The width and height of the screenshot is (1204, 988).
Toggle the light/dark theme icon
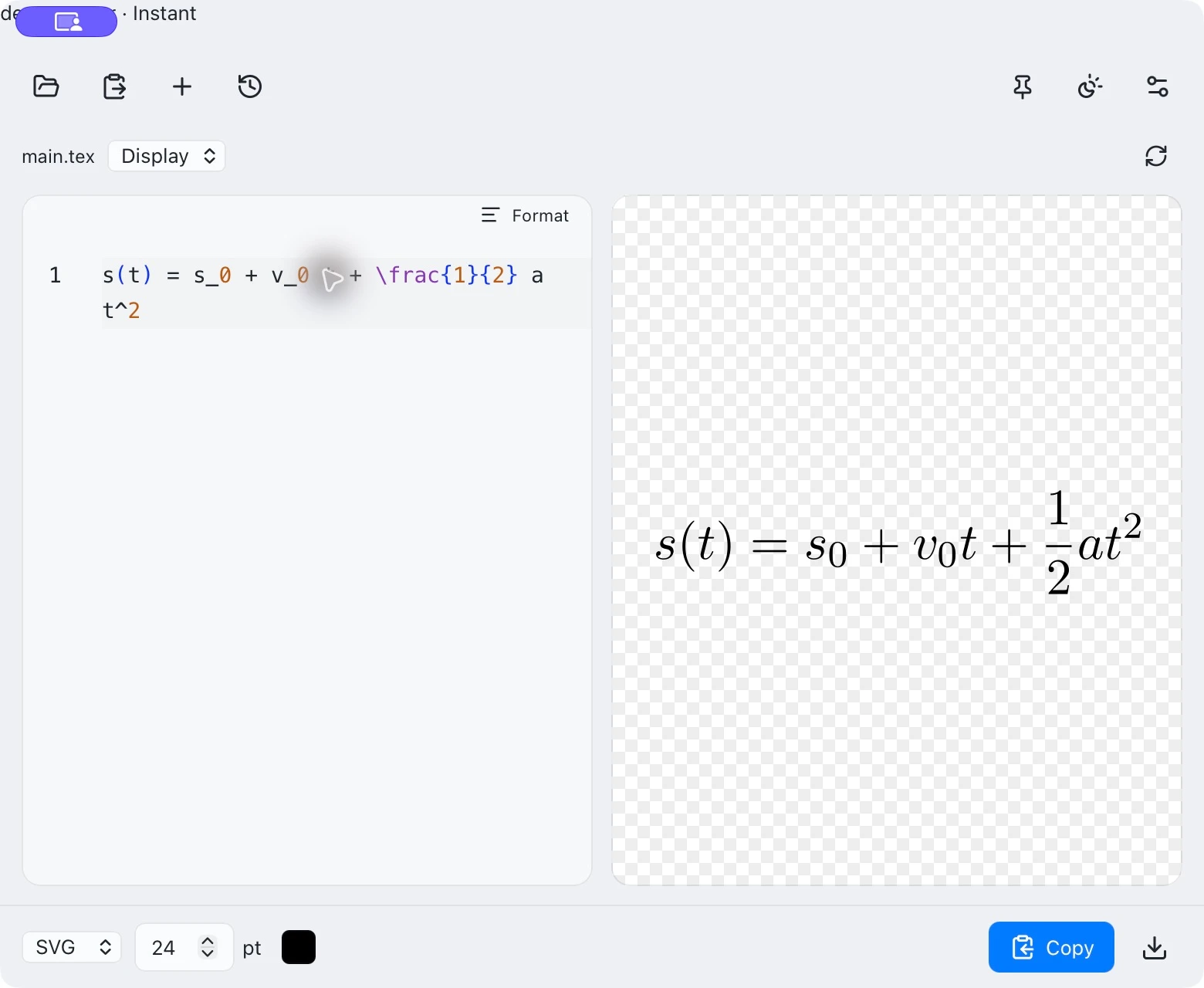1090,86
